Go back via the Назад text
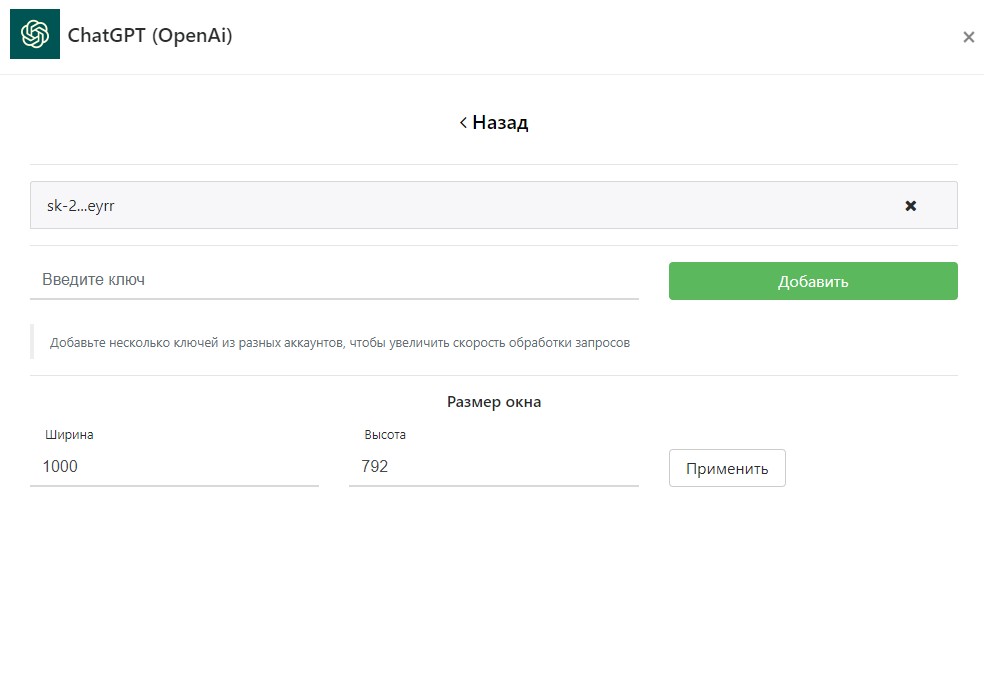 (500, 123)
